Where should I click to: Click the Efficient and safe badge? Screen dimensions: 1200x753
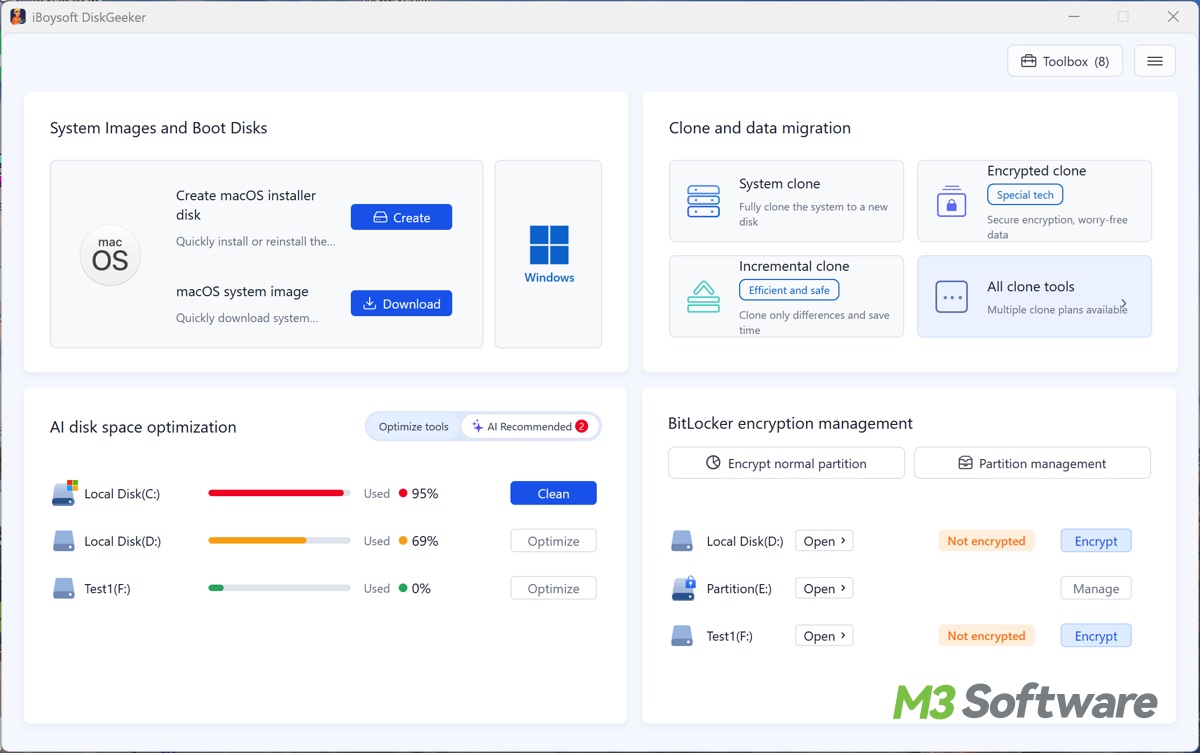(789, 290)
